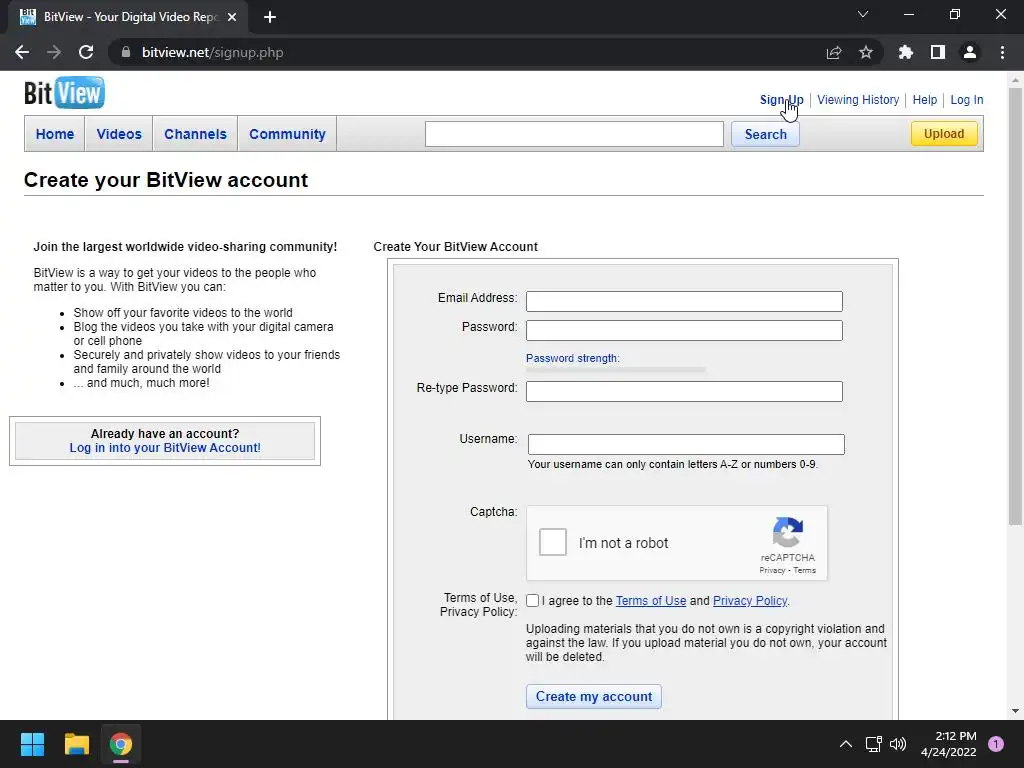The image size is (1024, 768).
Task: Open the Chrome profile icon
Action: pos(970,52)
